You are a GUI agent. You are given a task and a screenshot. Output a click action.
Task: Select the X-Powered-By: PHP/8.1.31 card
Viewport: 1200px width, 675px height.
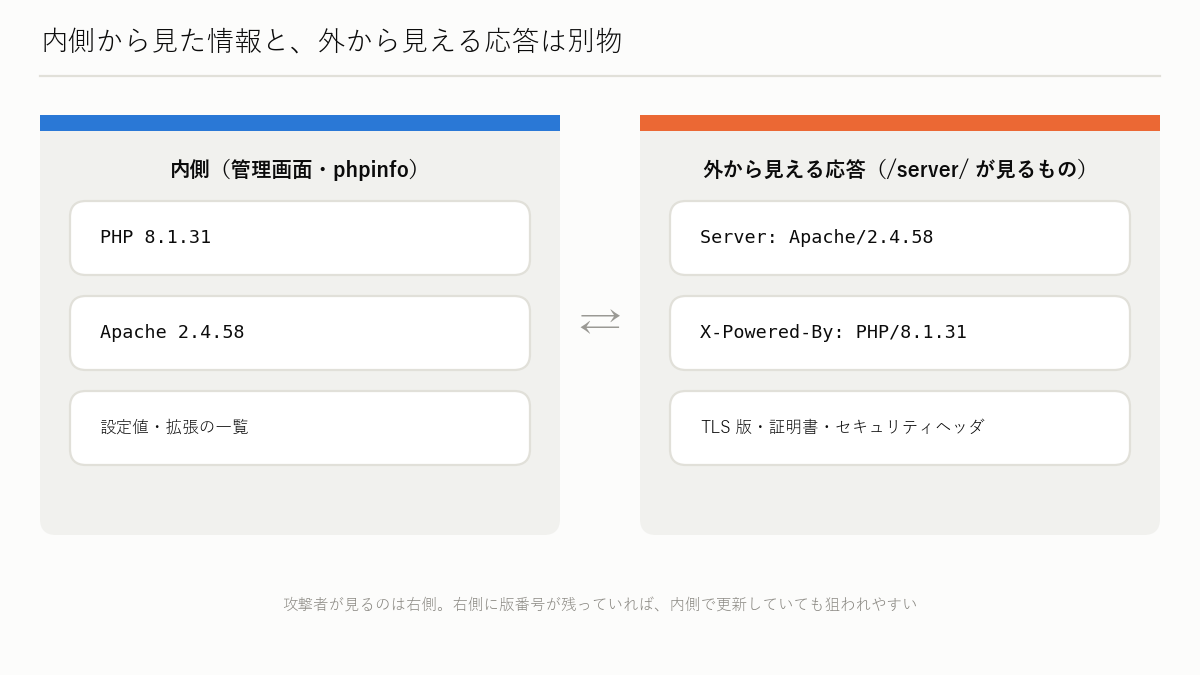(900, 333)
